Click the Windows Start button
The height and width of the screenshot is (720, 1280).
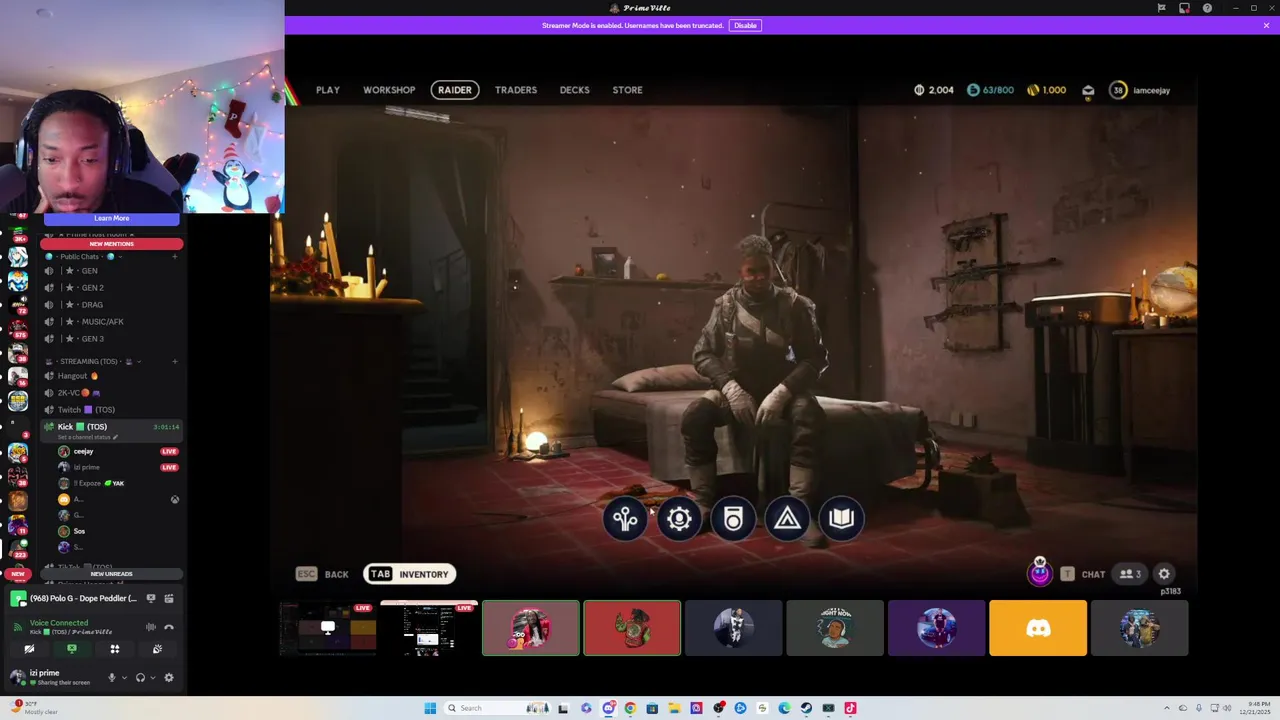pyautogui.click(x=430, y=708)
